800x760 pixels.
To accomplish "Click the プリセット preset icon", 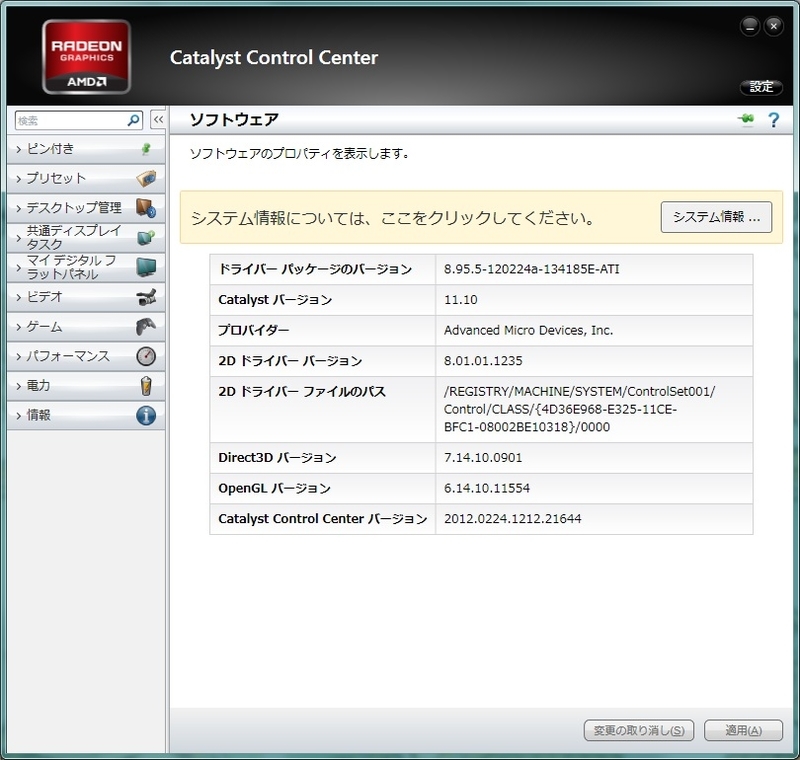I will coord(146,179).
